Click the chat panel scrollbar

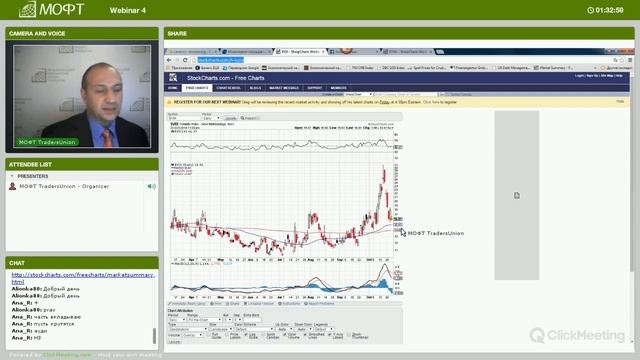click(x=154, y=336)
